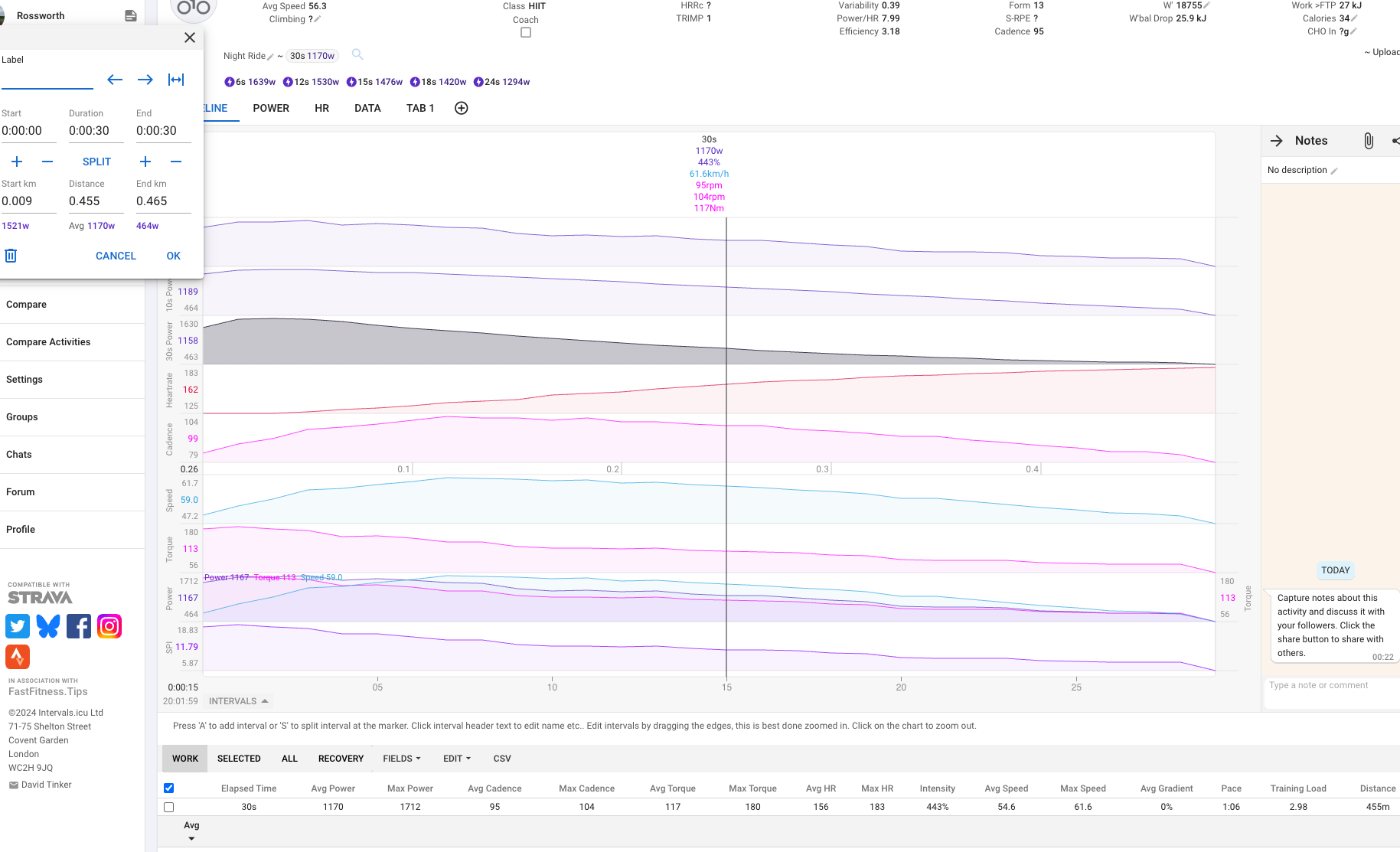Open the FIELDS dropdown
Viewport: 1400px width, 852px height.
click(402, 759)
